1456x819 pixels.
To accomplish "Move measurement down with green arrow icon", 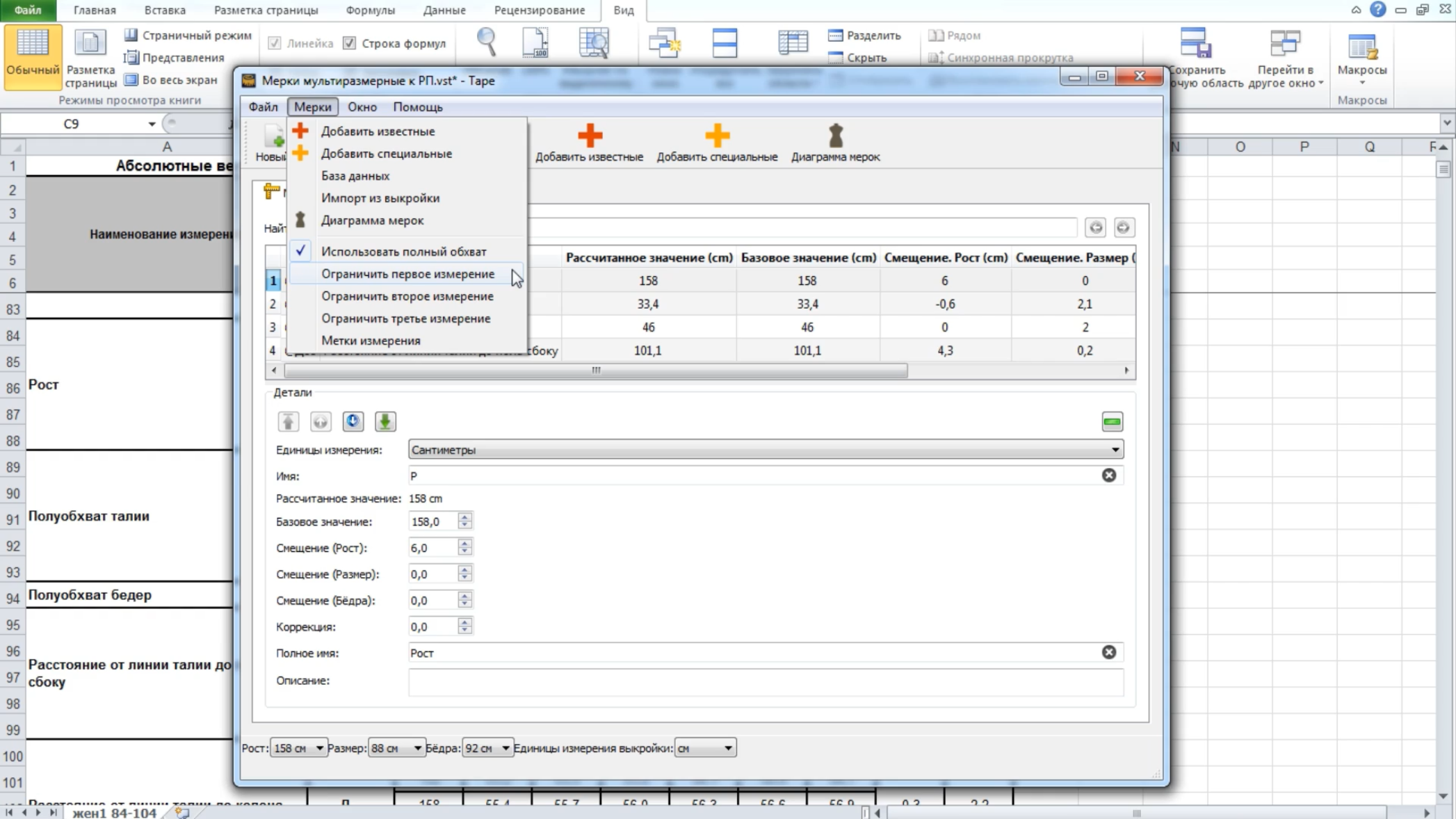I will 385,421.
